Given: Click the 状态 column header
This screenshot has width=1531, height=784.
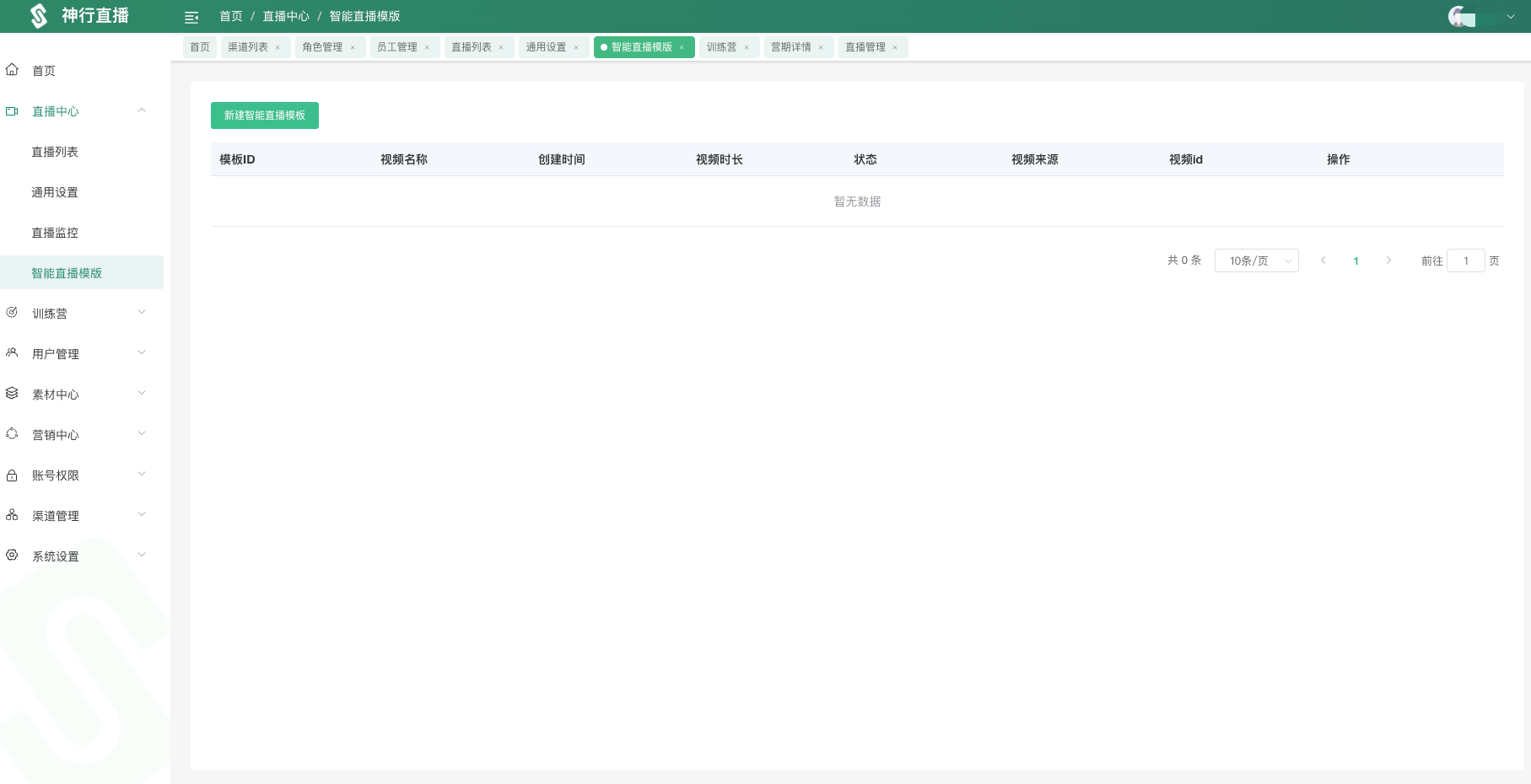Looking at the screenshot, I should pyautogui.click(x=865, y=159).
